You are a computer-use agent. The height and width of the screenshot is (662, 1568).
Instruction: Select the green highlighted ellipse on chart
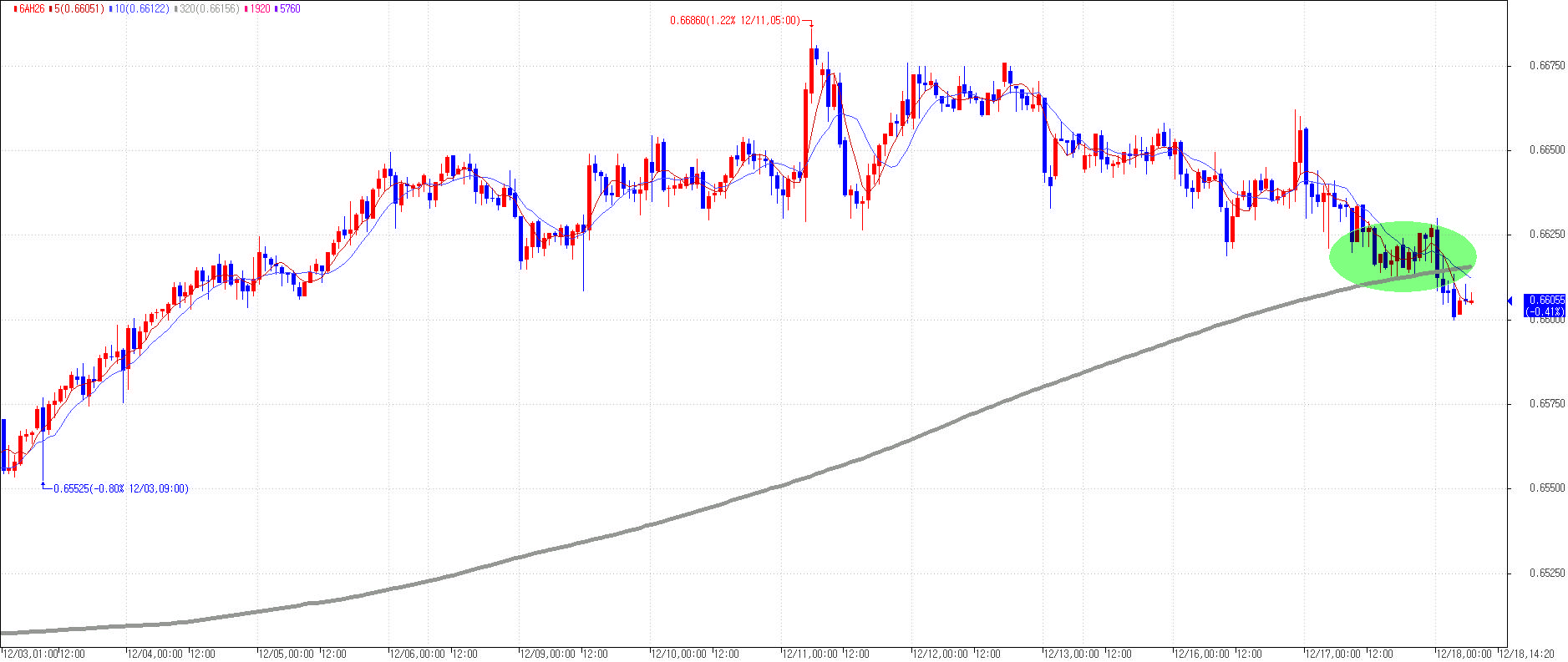point(1403,255)
